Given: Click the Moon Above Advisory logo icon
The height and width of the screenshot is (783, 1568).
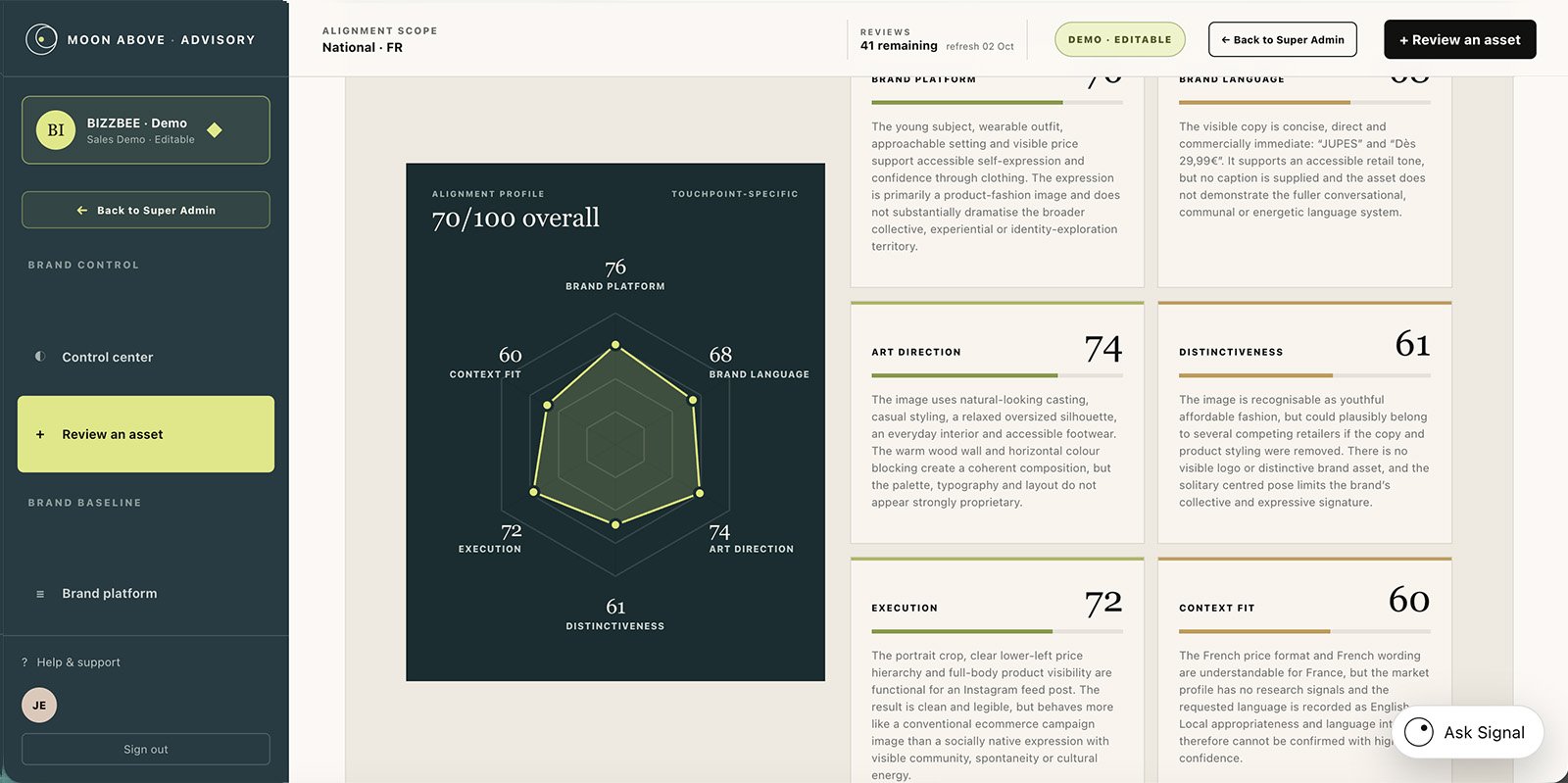Looking at the screenshot, I should click(x=41, y=39).
